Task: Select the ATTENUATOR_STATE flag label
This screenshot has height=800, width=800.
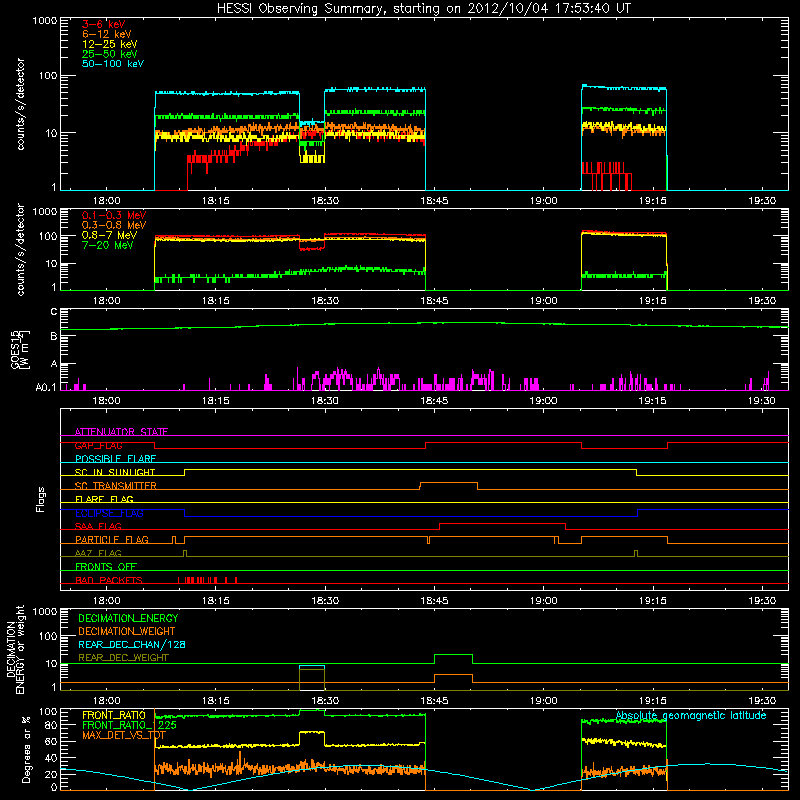Action: [121, 432]
